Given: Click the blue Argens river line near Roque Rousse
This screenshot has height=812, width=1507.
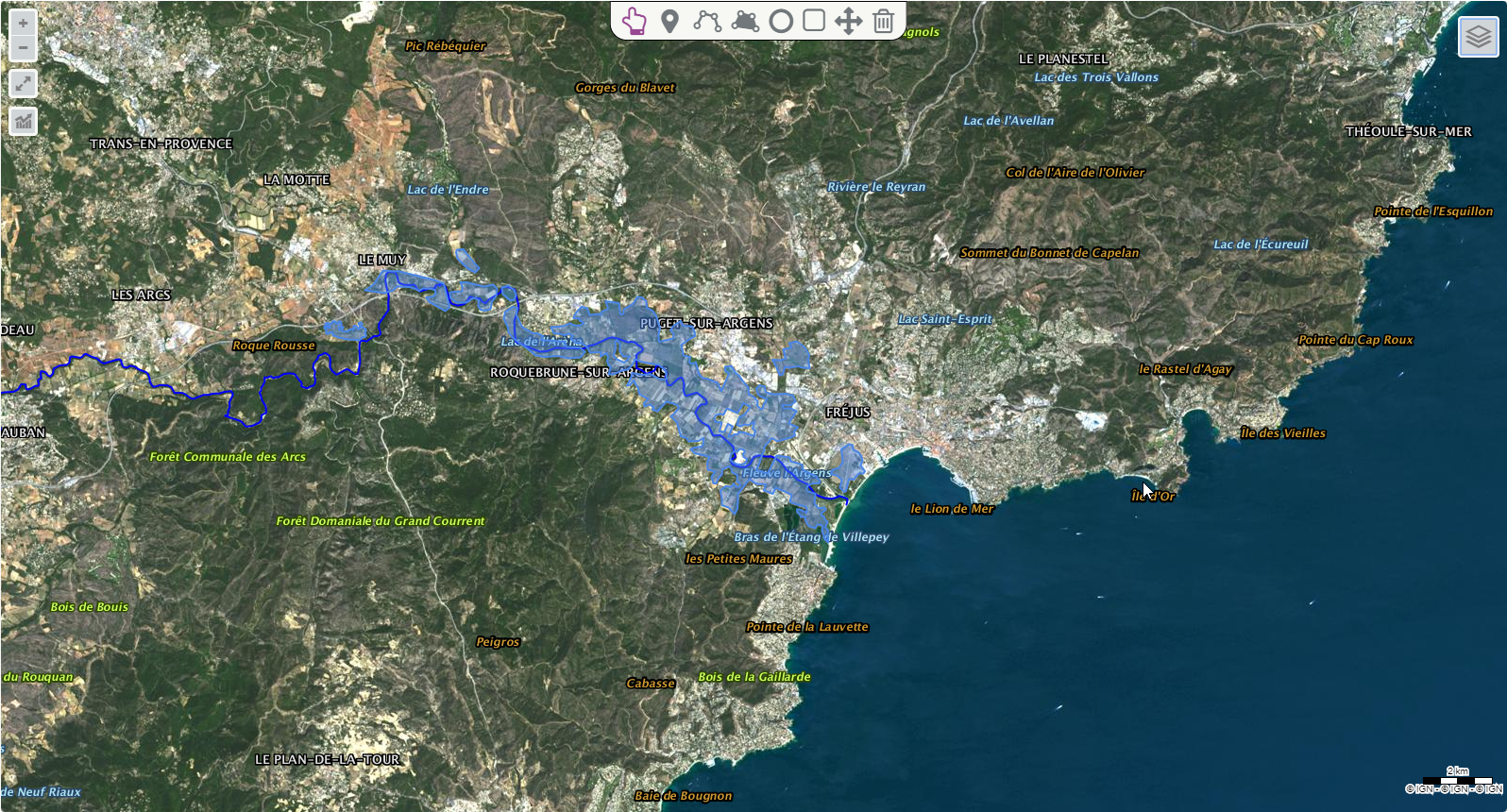Looking at the screenshot, I should coord(283,376).
